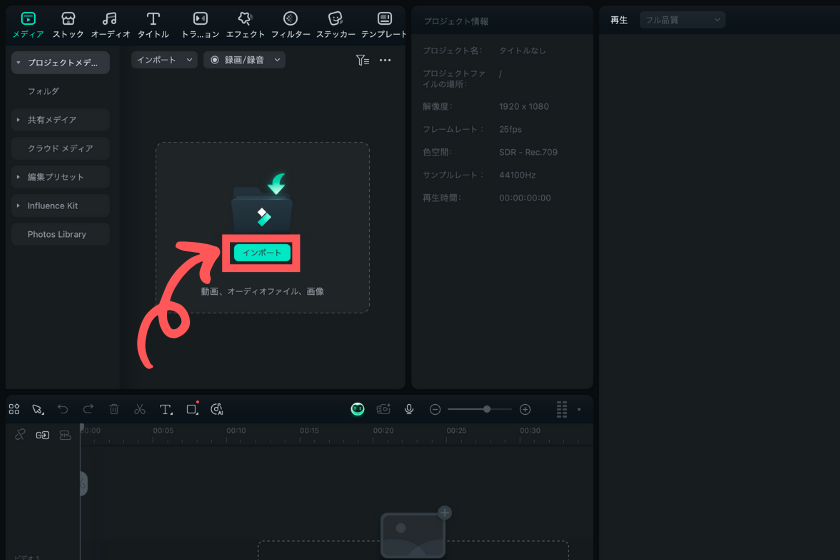Open the テンプレート tab

pos(384,25)
